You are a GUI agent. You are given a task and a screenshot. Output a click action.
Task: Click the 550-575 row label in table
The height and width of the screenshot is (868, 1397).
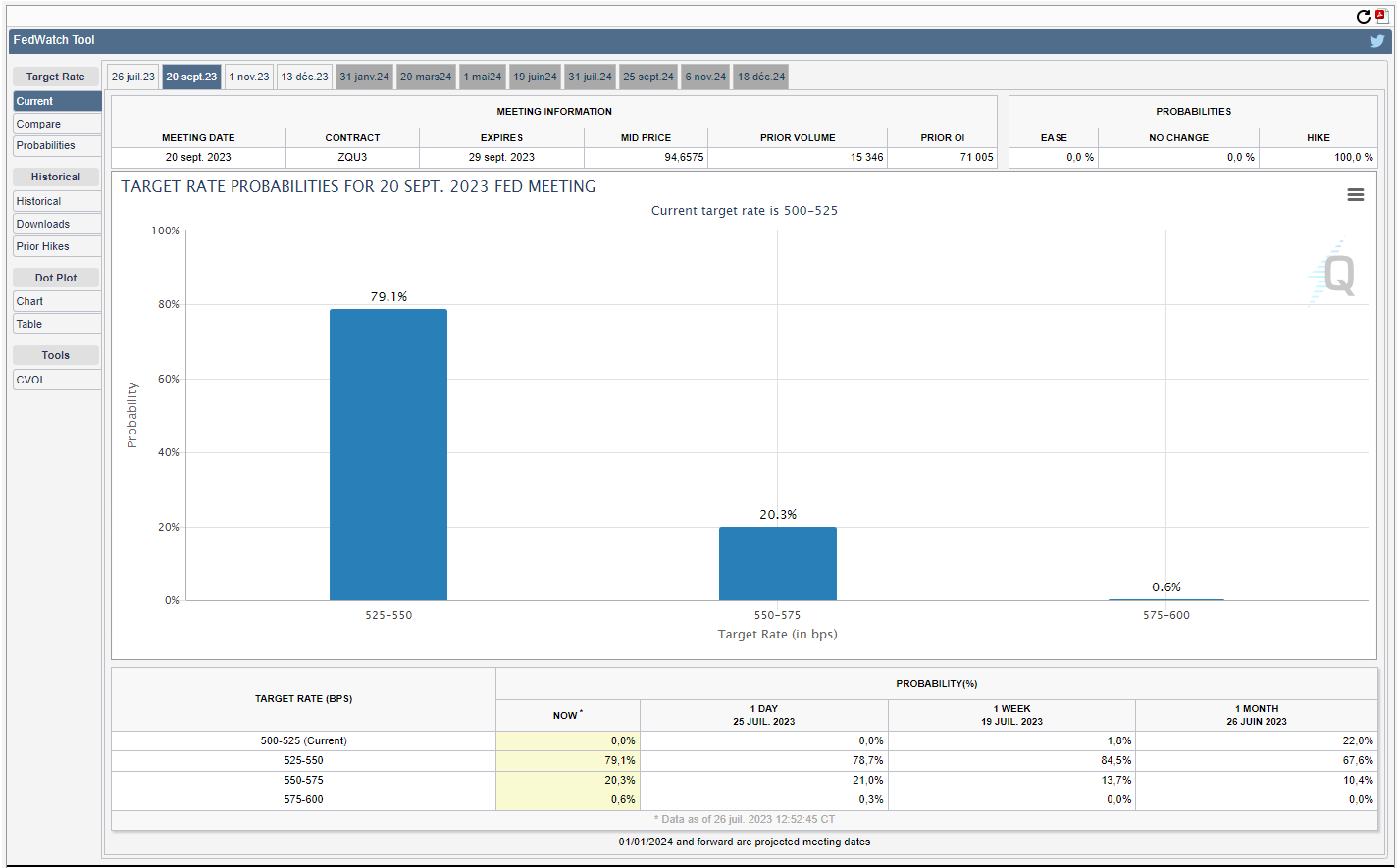303,780
